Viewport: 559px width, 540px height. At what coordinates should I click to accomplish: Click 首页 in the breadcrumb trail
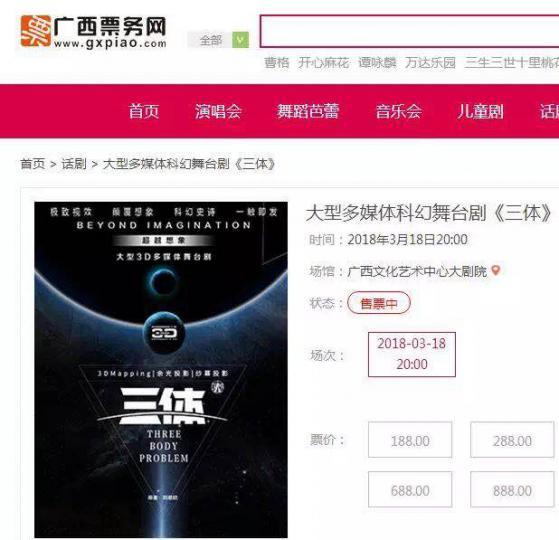pos(33,164)
